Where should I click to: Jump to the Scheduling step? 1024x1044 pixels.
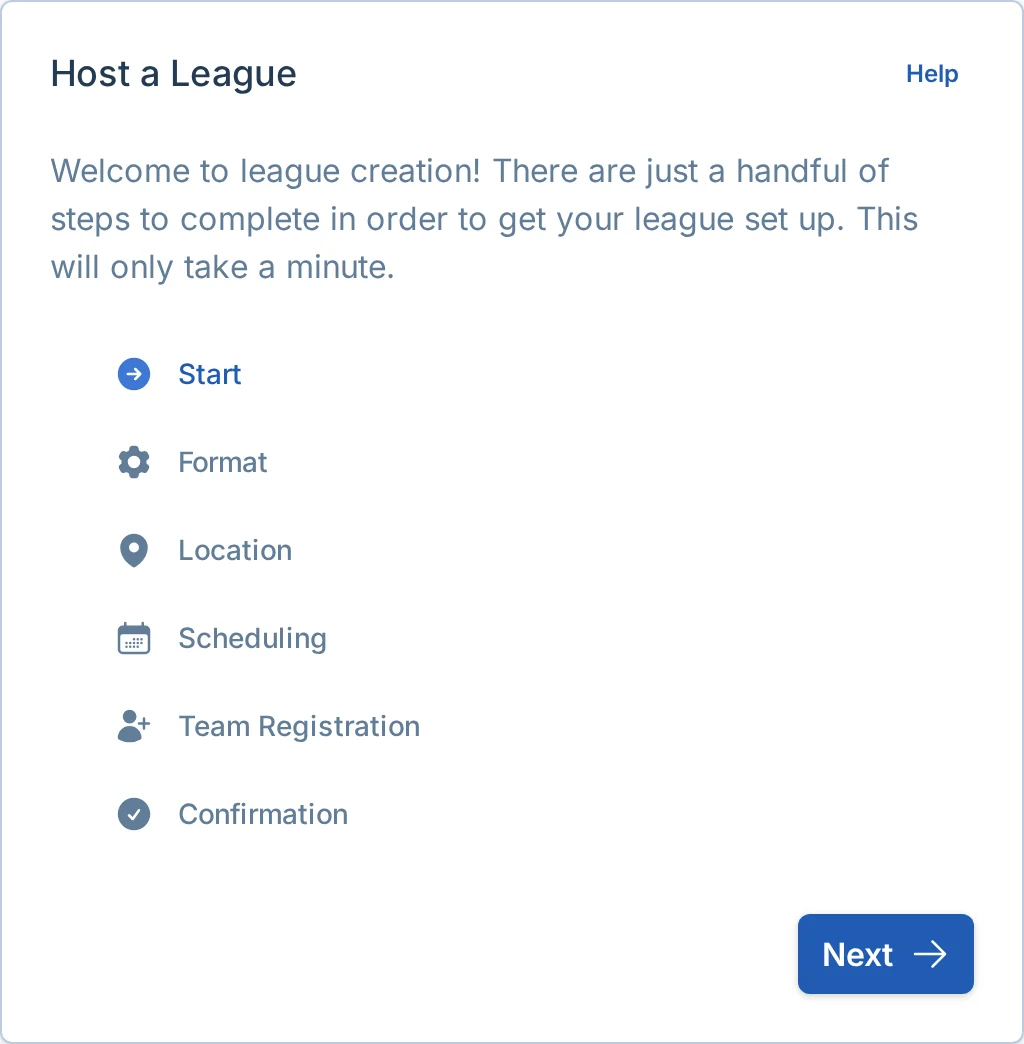252,638
